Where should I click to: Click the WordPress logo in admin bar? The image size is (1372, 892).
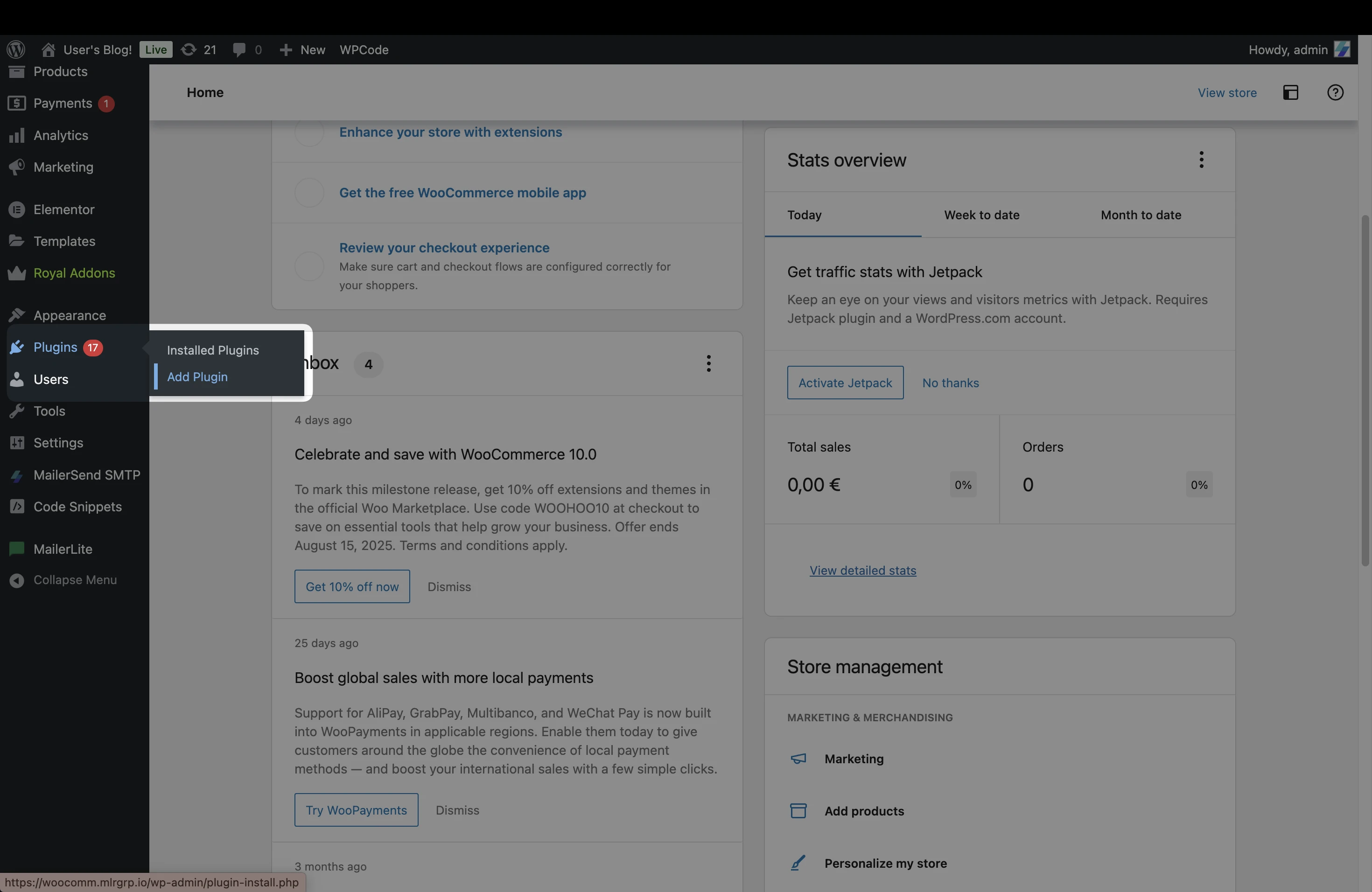(16, 49)
